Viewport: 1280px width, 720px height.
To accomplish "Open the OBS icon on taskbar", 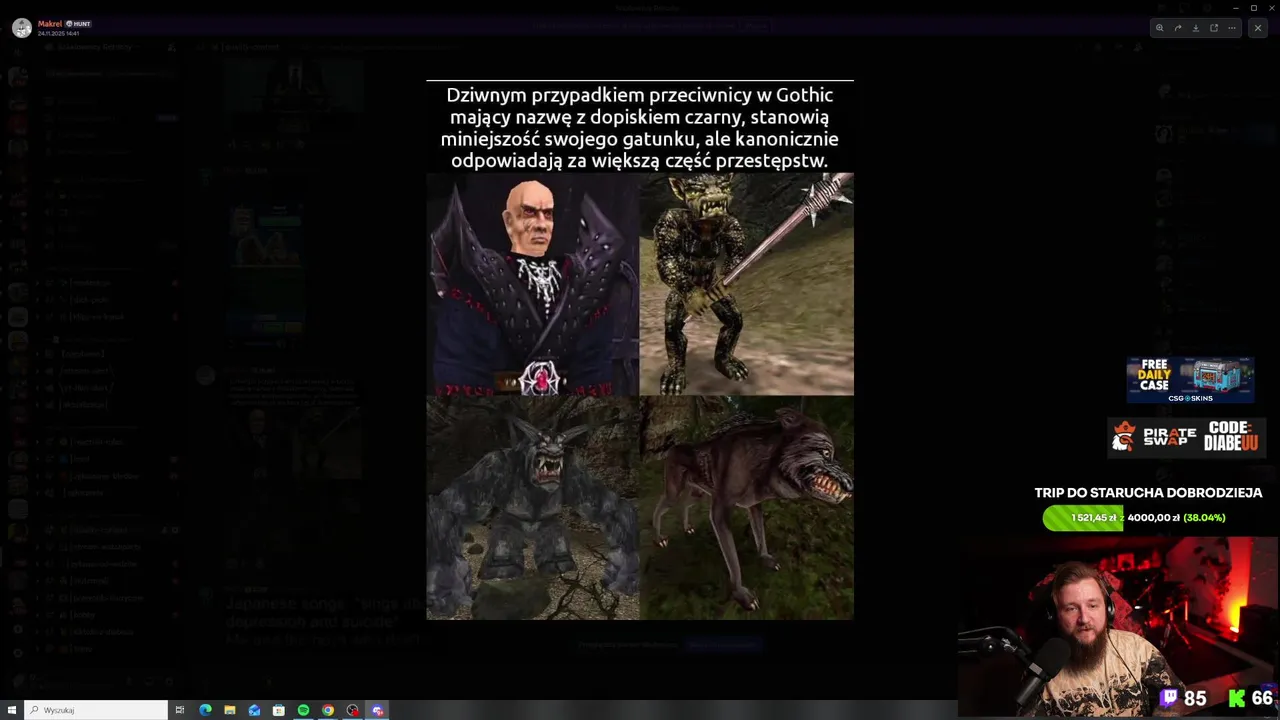I will pyautogui.click(x=352, y=710).
